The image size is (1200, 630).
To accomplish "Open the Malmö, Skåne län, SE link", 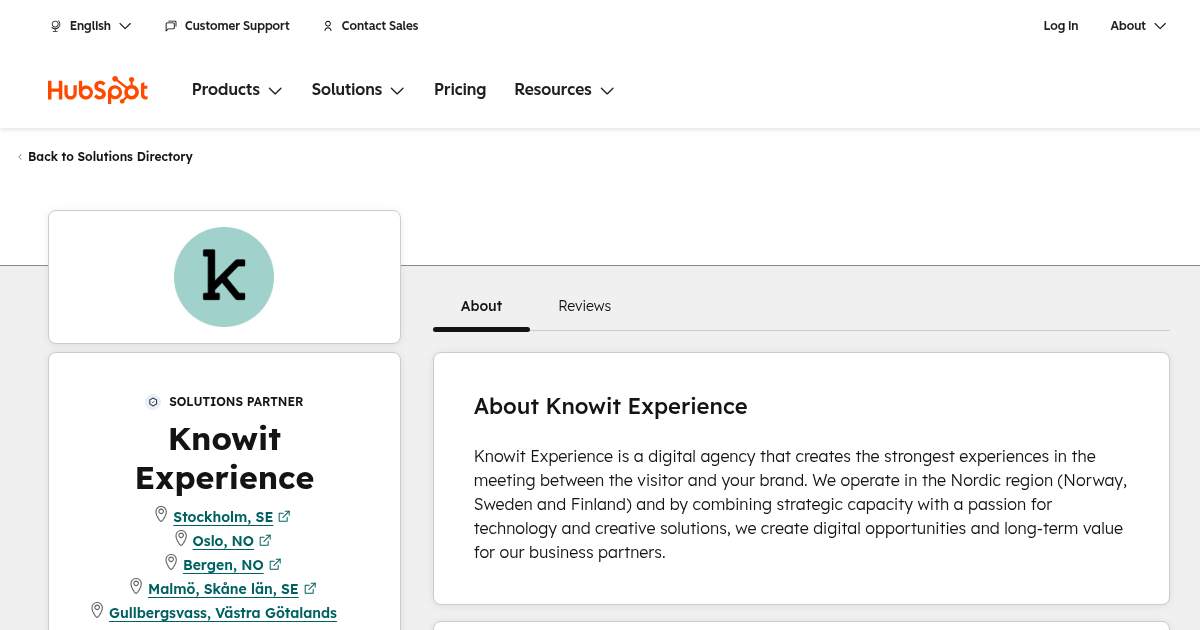I will click(x=223, y=589).
